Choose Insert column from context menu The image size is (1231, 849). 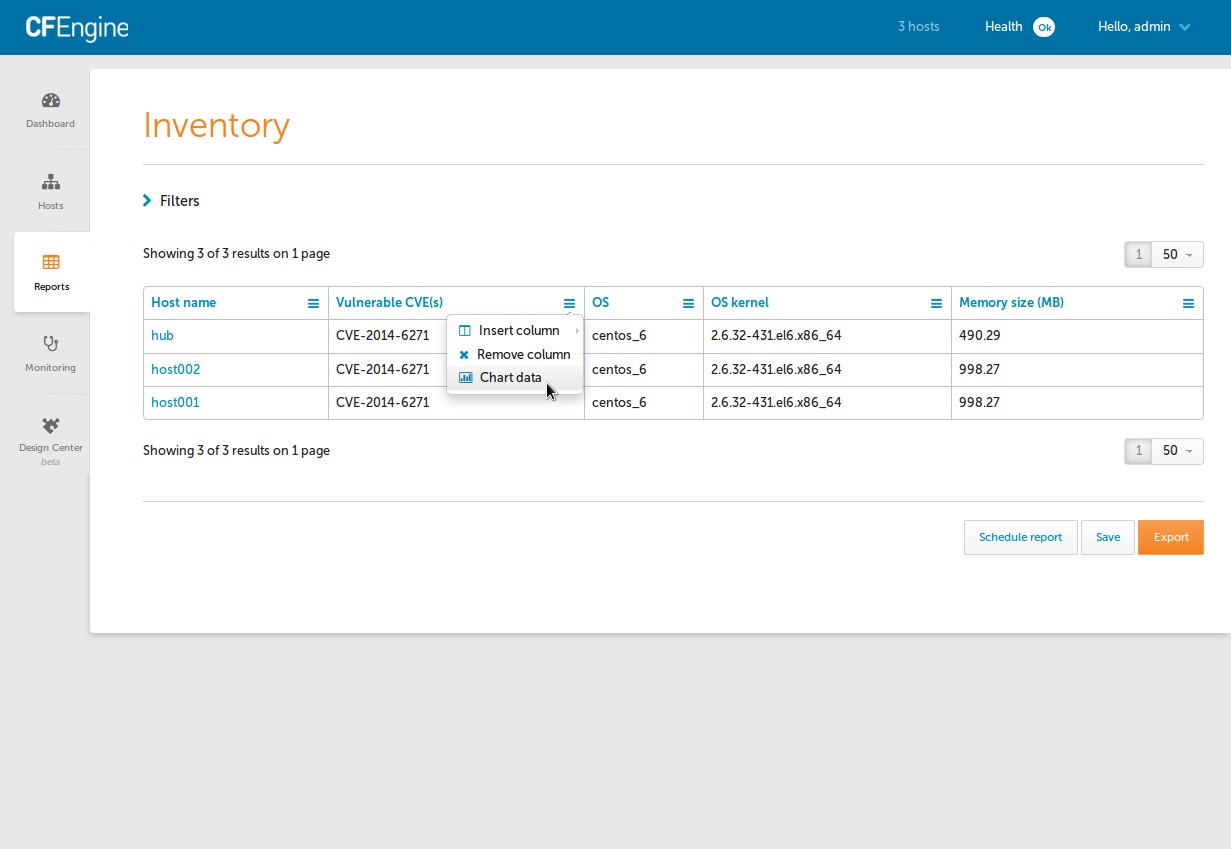point(518,331)
